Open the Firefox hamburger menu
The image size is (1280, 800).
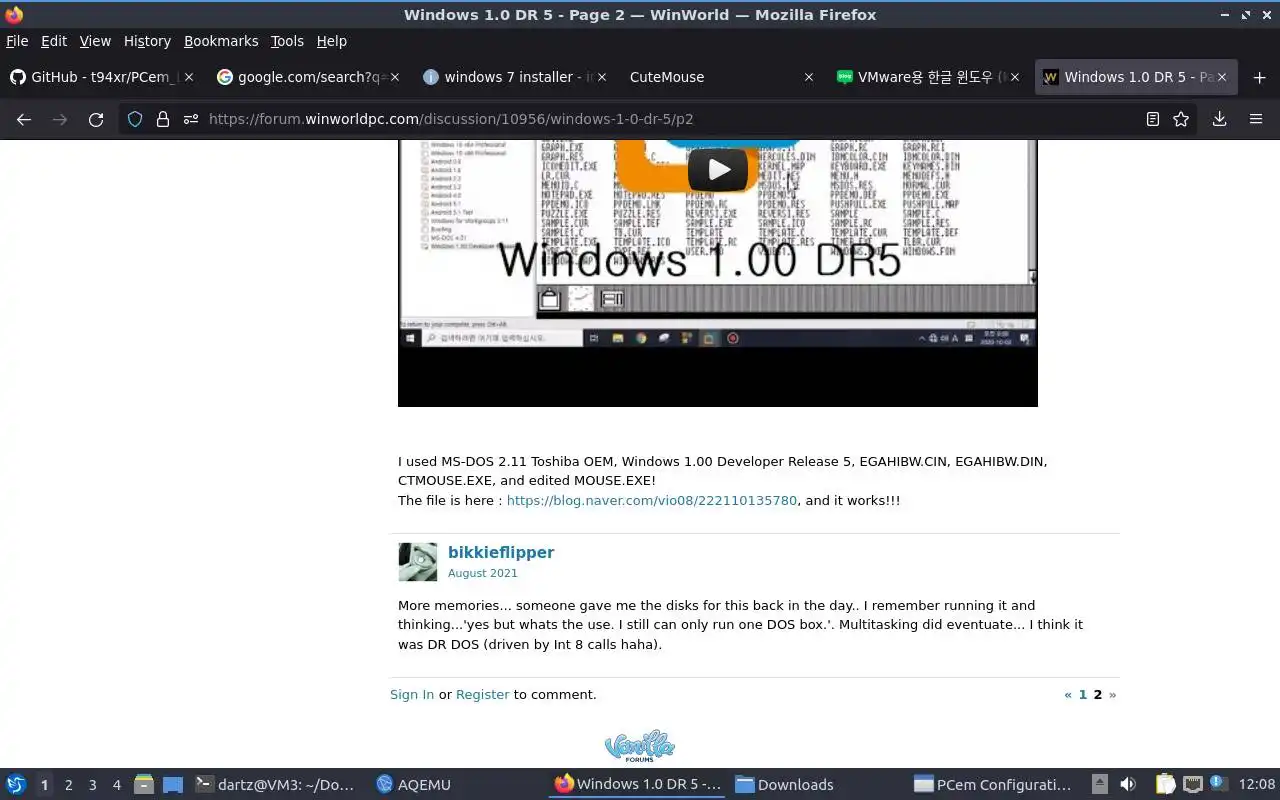click(1256, 119)
